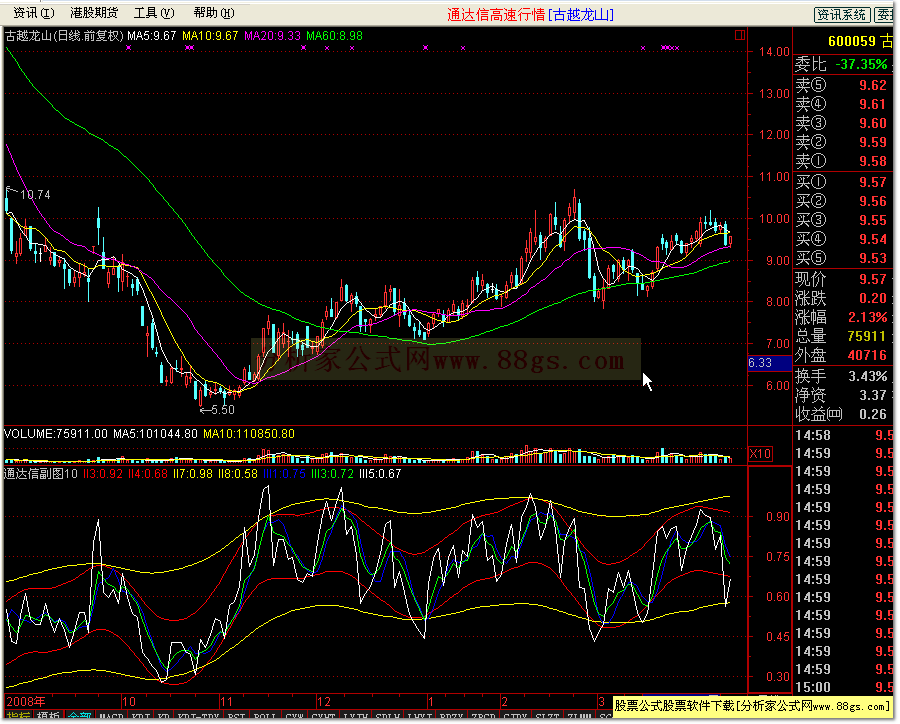The height and width of the screenshot is (724, 900).
Task: Click the 卖① 9.58 ask row
Action: 841,161
